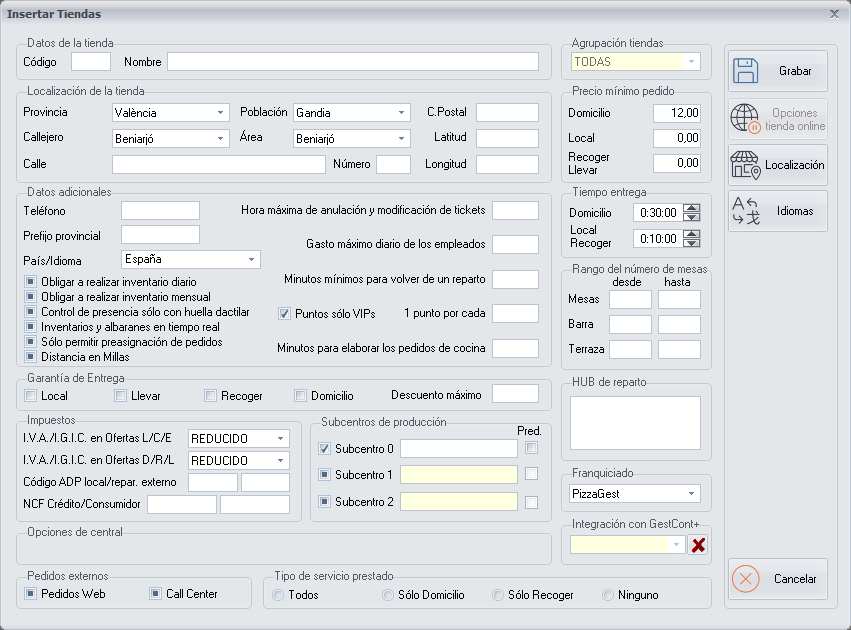Viewport: 851px width, 630px height.
Task: Click the Localización store map icon
Action: point(745,165)
